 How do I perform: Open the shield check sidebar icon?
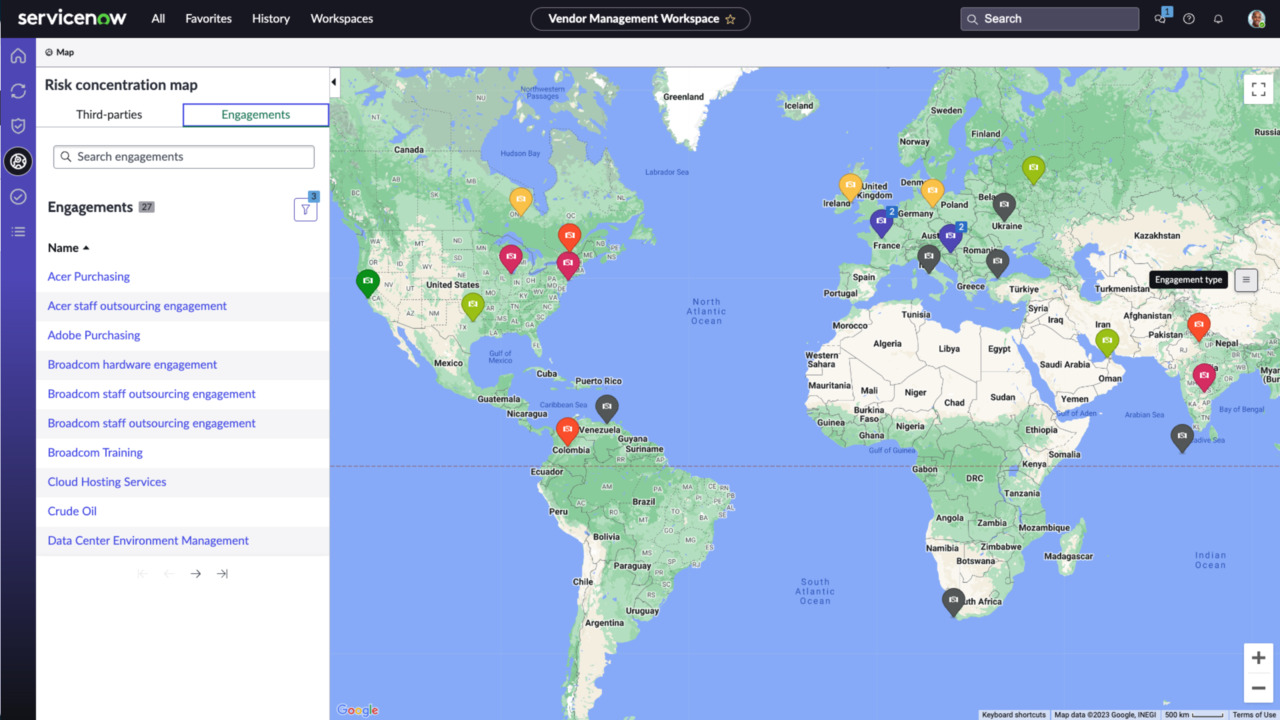click(x=18, y=126)
